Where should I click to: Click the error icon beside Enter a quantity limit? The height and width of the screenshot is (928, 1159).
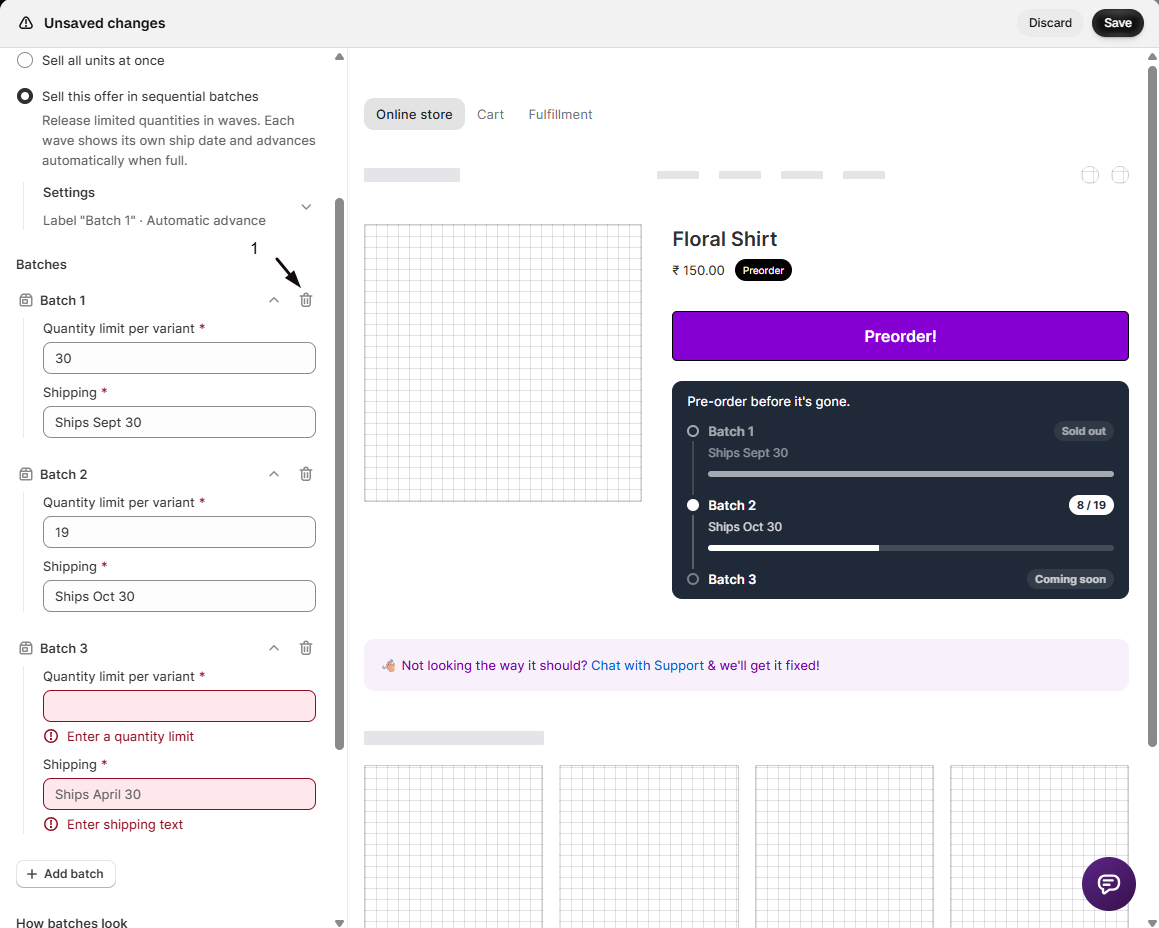click(51, 736)
